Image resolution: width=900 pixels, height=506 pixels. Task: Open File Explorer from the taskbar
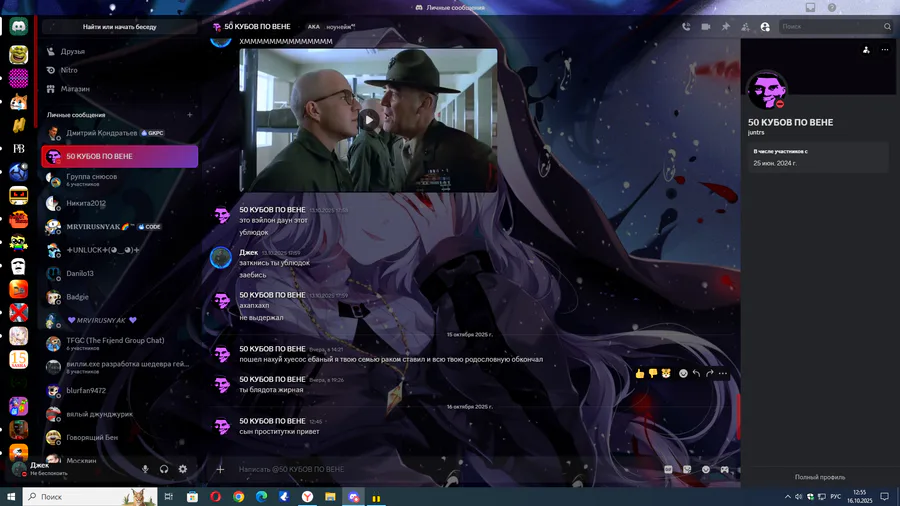330,497
